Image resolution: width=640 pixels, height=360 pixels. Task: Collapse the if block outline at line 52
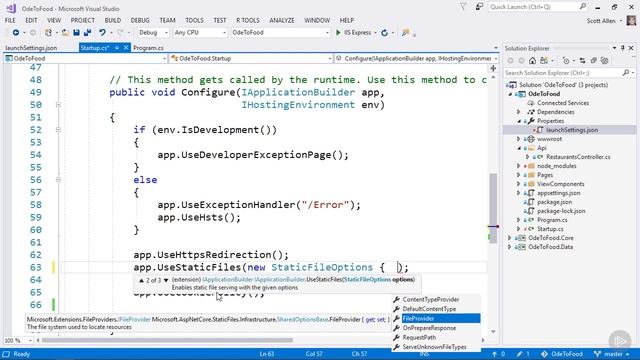coord(58,130)
